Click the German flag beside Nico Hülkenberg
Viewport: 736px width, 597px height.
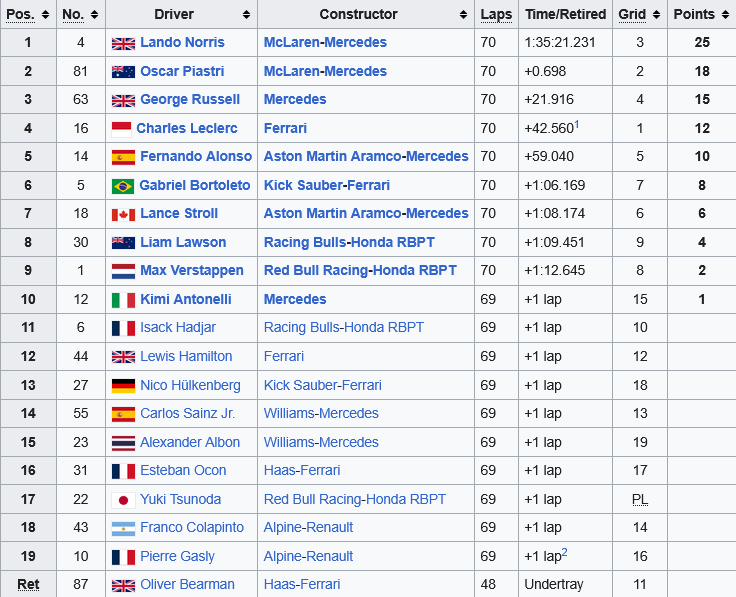click(x=123, y=386)
